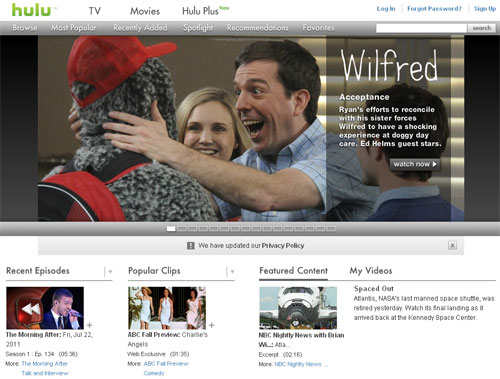Go to Most Popular

pyautogui.click(x=73, y=28)
